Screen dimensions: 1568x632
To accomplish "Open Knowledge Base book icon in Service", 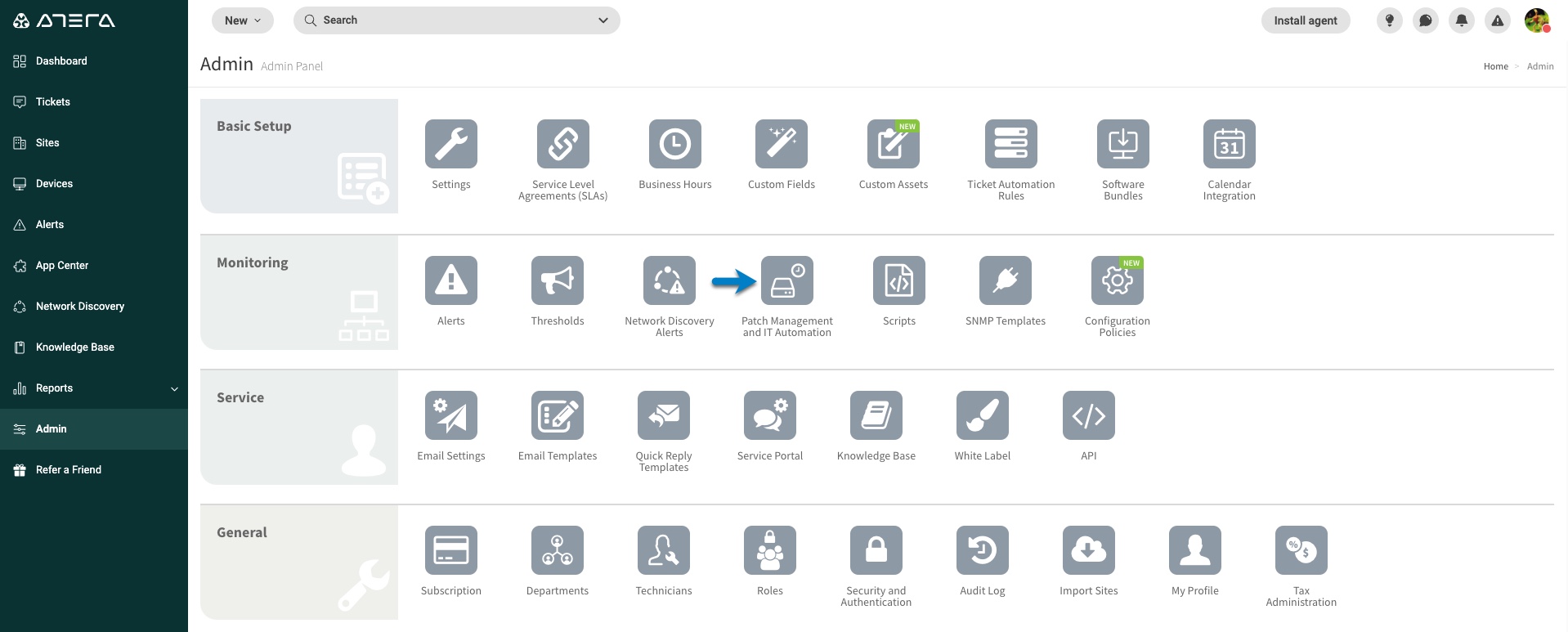I will (x=876, y=415).
